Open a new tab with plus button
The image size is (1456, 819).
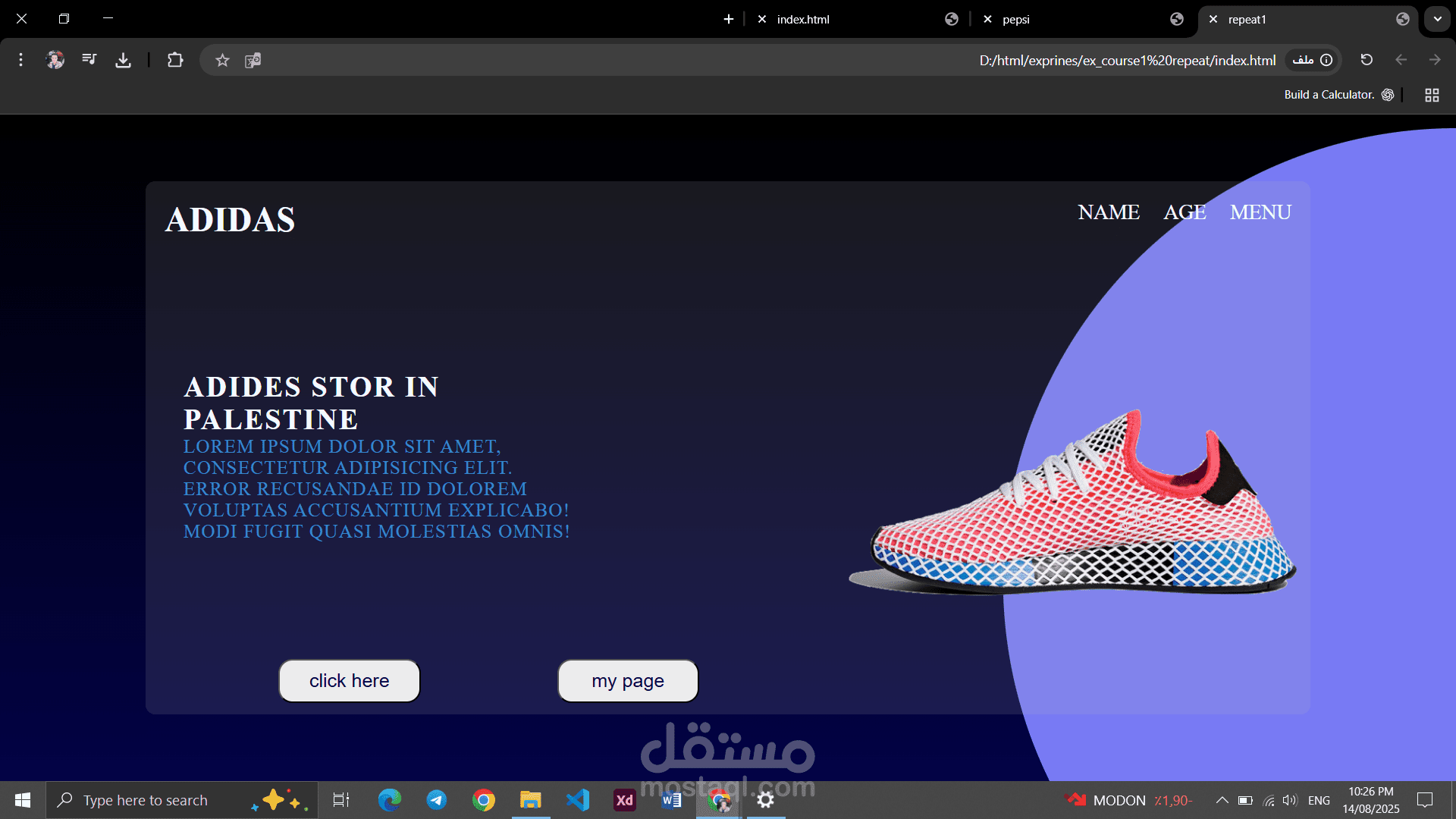coord(729,19)
